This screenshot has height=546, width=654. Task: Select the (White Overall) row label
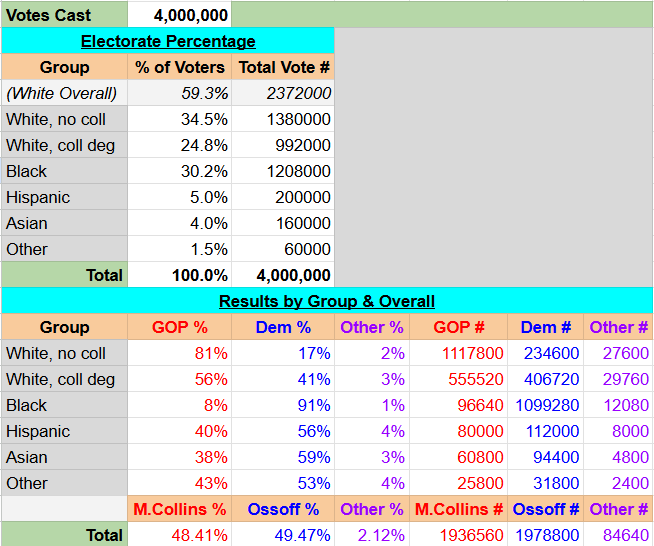click(x=64, y=93)
